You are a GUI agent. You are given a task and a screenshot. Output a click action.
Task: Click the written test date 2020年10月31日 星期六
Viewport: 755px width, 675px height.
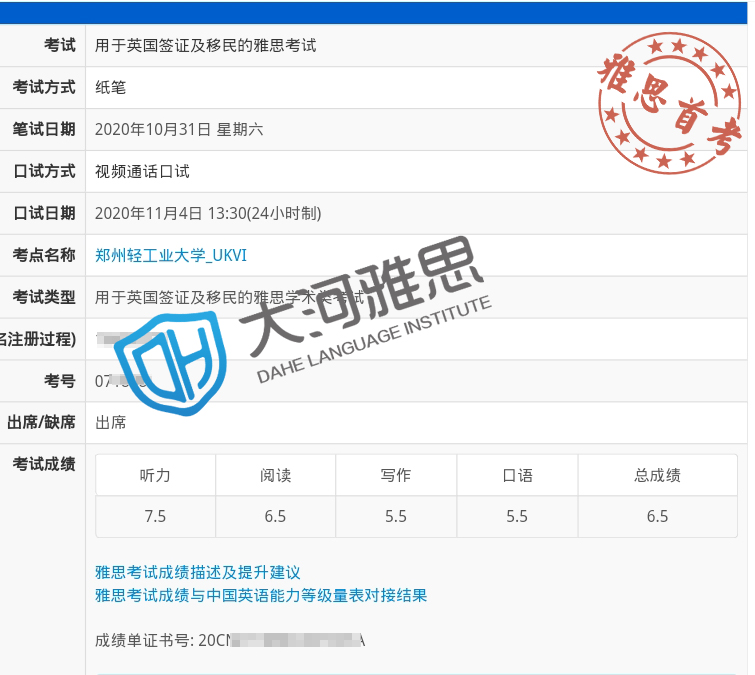[x=179, y=130]
